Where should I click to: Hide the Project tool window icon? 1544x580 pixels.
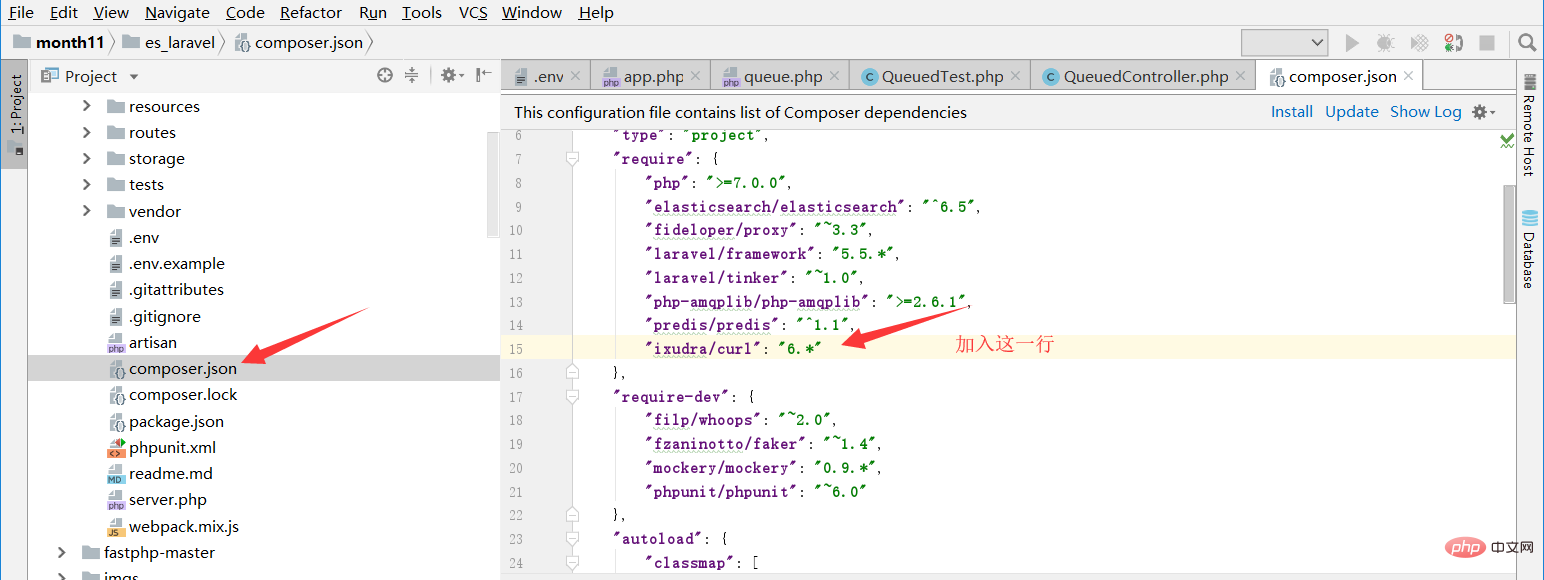pyautogui.click(x=484, y=76)
